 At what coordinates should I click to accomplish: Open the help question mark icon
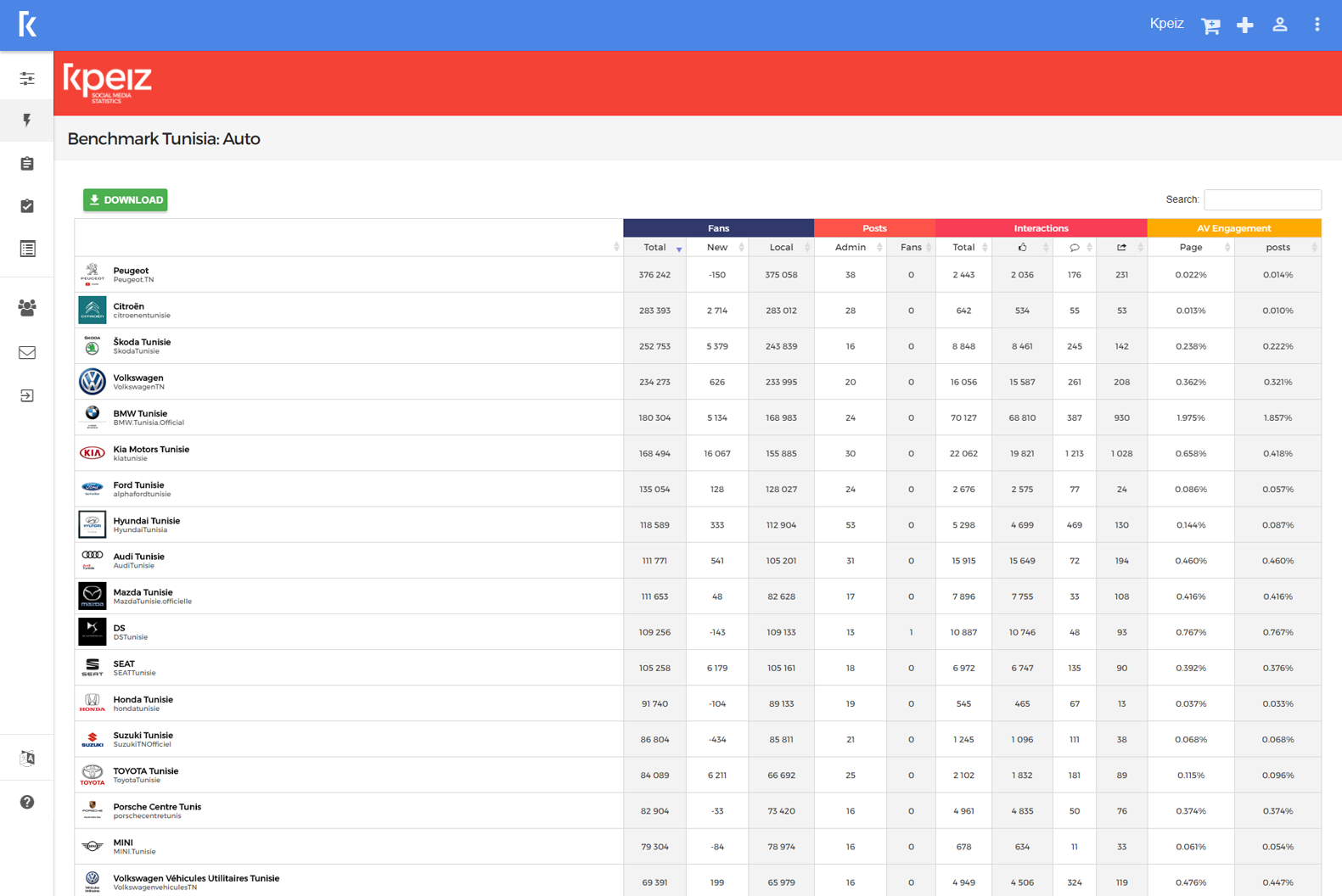(27, 802)
